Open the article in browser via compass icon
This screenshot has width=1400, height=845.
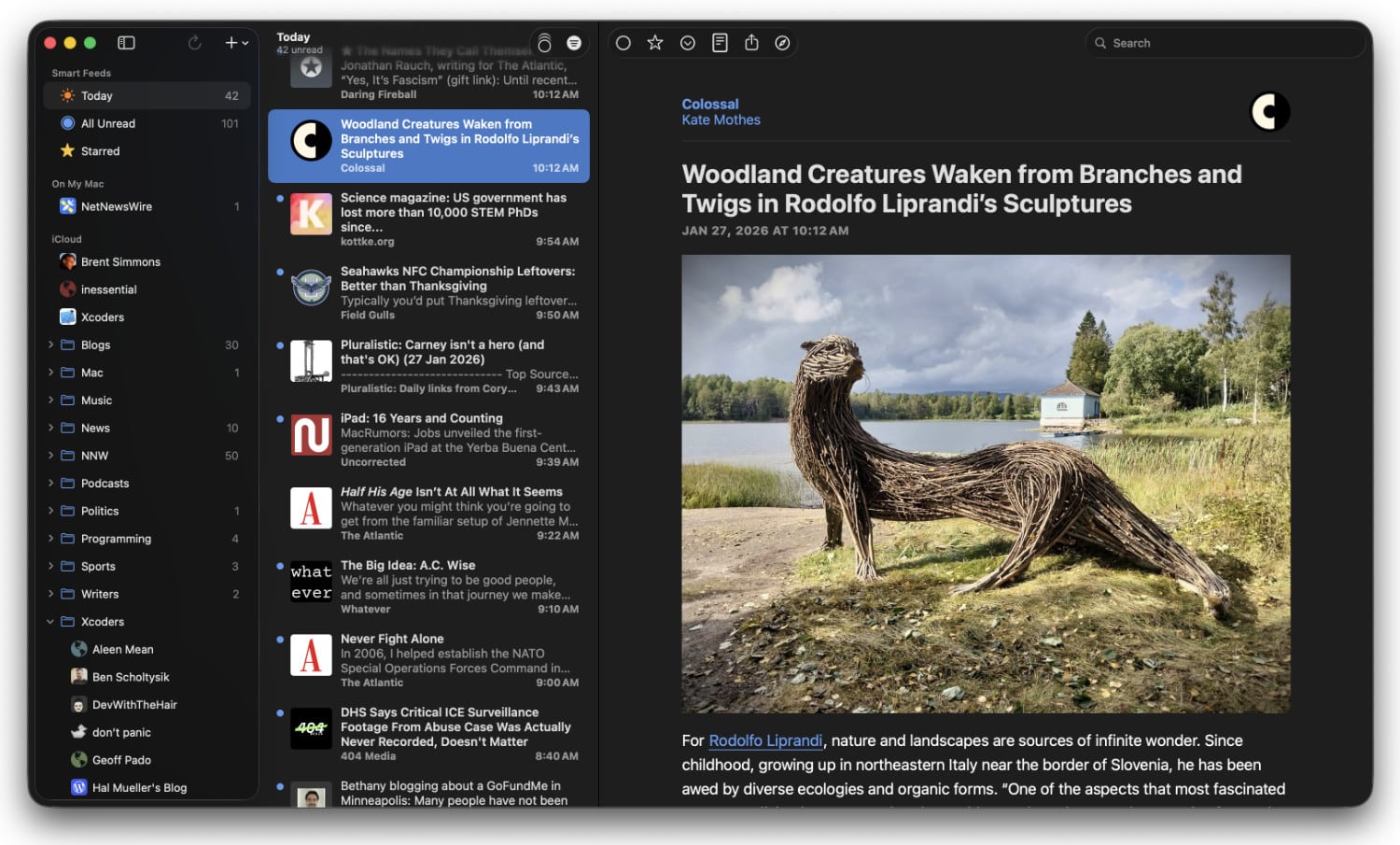click(x=783, y=43)
